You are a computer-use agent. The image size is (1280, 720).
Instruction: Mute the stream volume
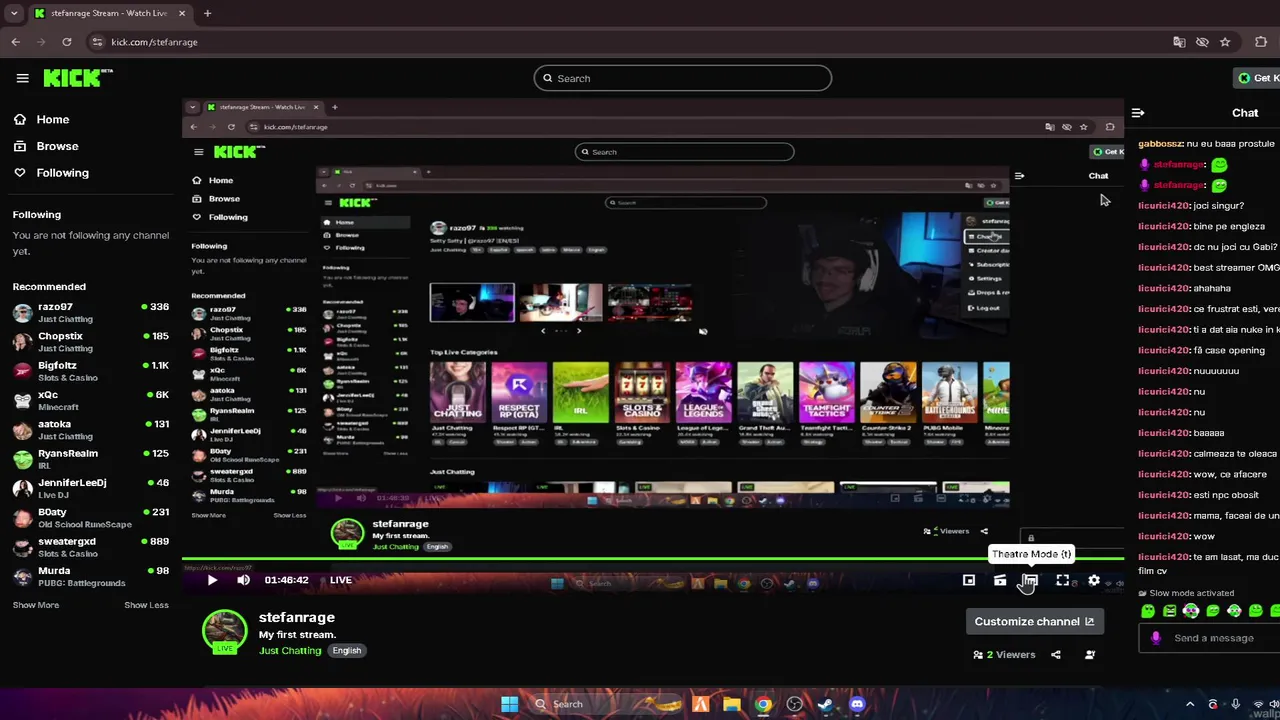point(243,580)
